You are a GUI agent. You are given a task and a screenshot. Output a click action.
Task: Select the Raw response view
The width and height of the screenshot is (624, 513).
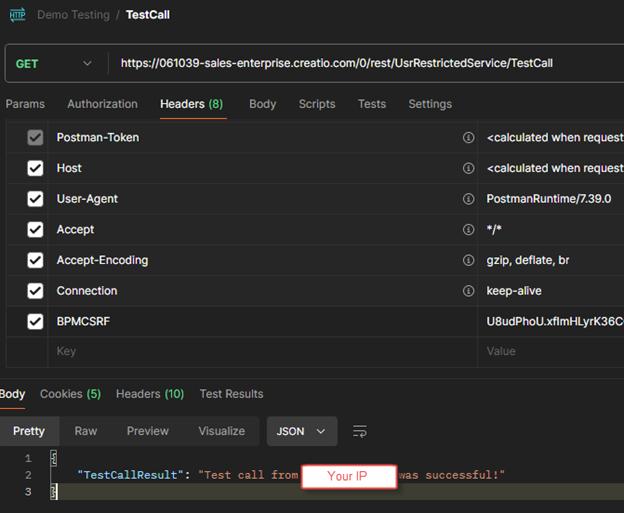tap(86, 431)
